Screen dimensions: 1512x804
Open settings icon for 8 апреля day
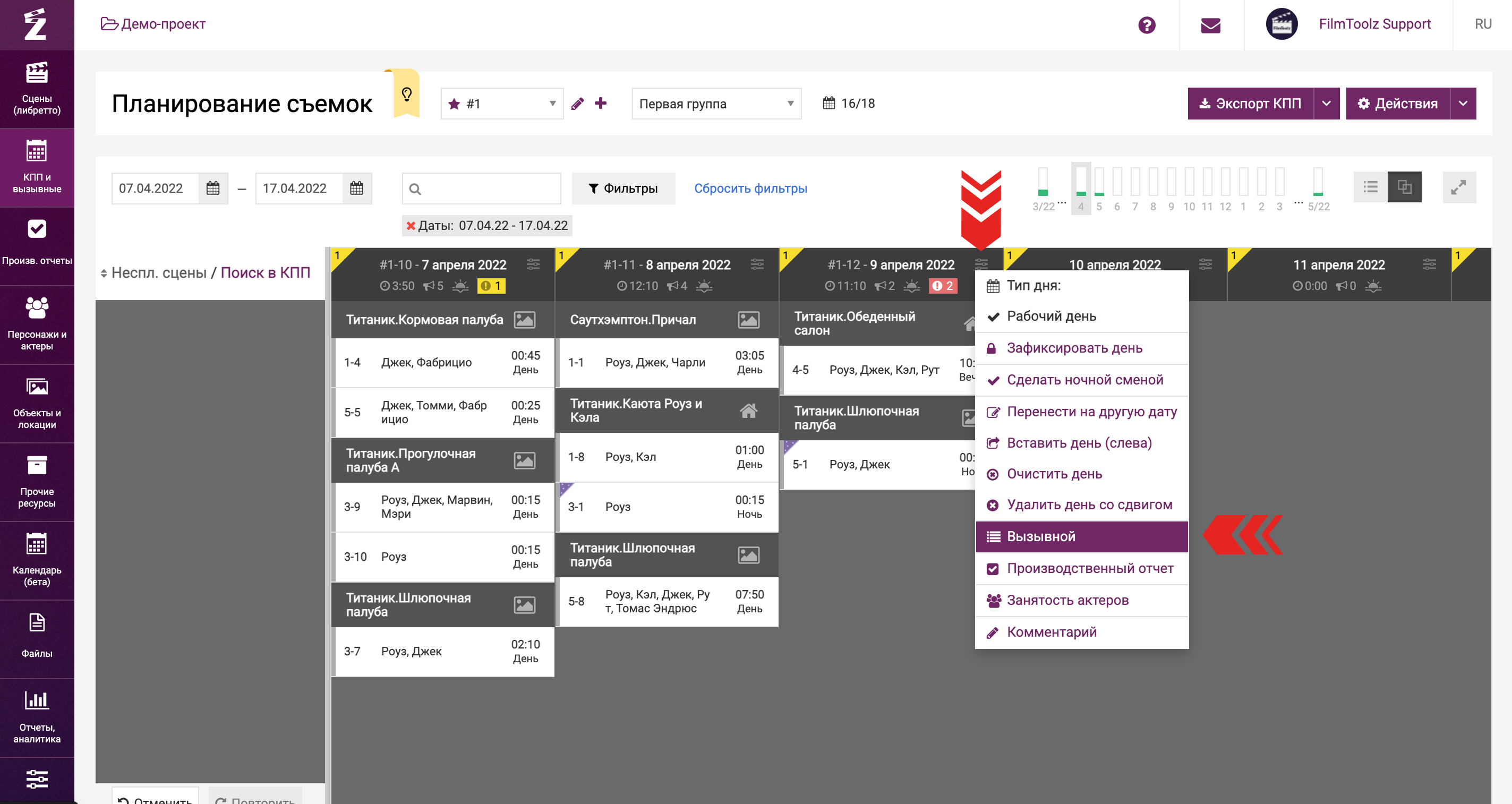click(757, 264)
